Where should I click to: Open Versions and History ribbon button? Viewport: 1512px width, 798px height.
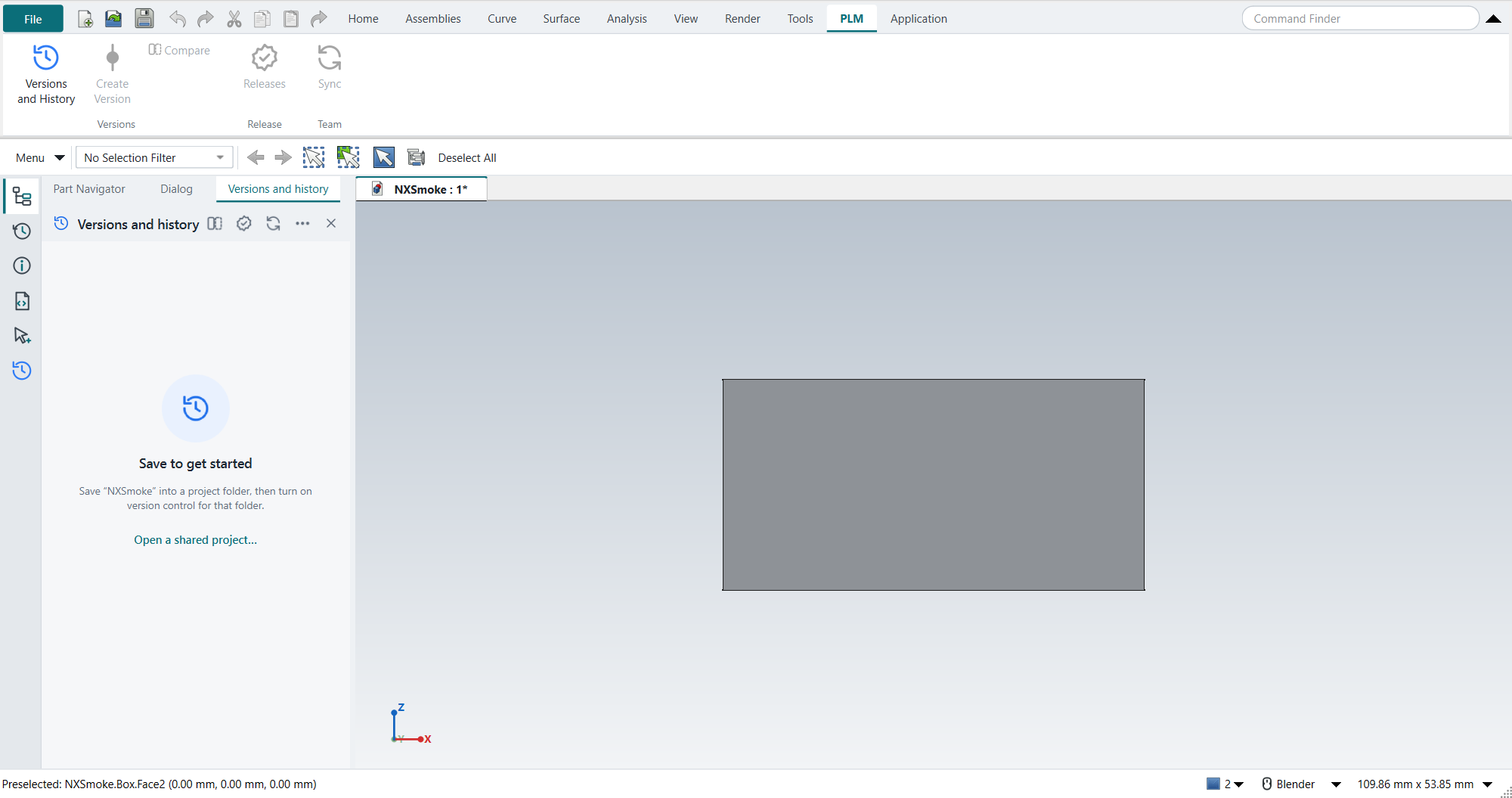[46, 74]
